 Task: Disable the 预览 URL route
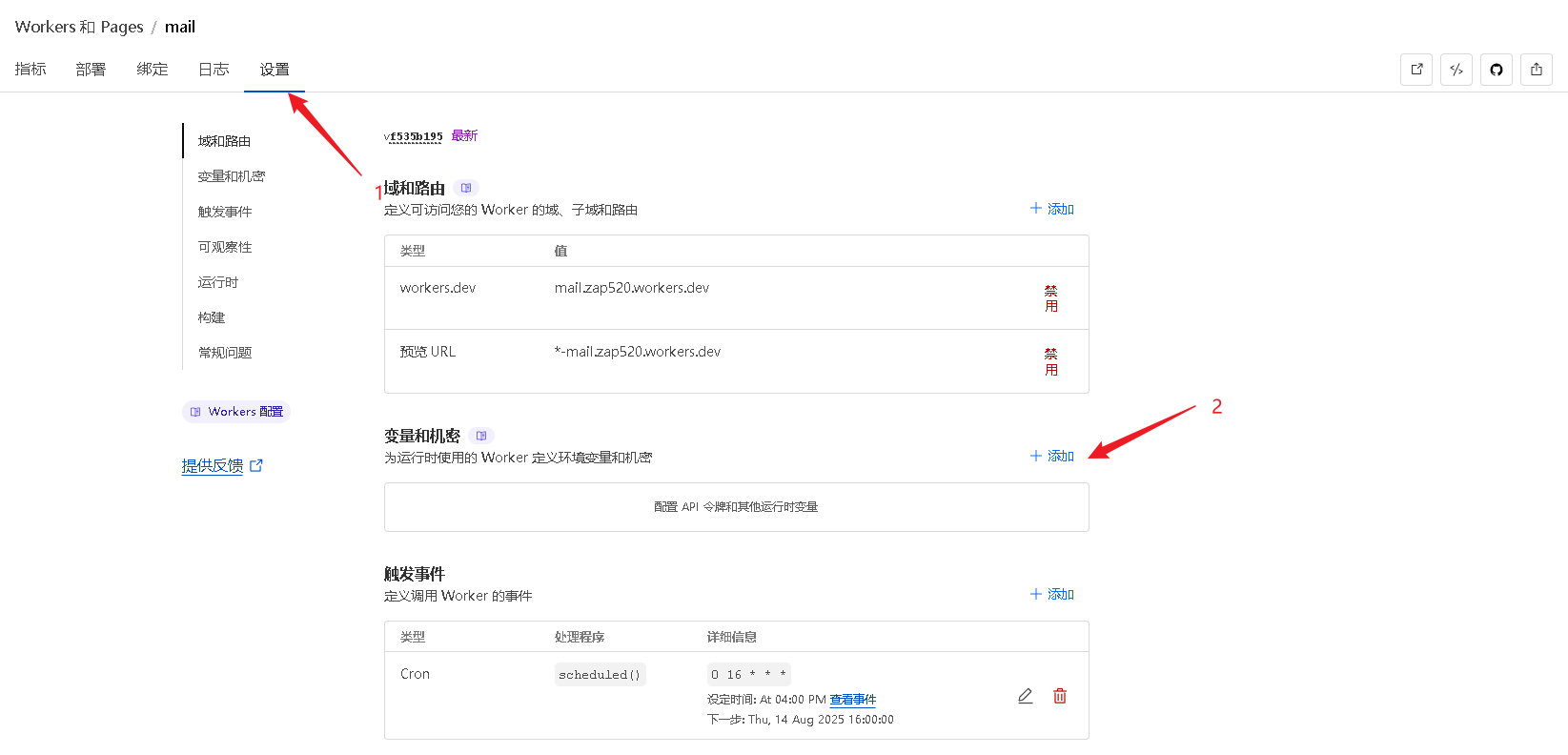[1051, 362]
